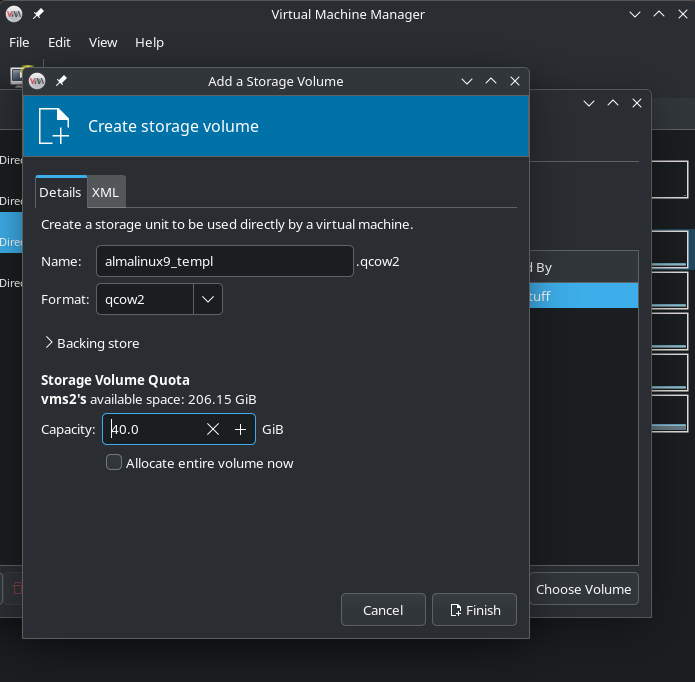
Task: Close the background storage browser dialog
Action: pos(636,103)
